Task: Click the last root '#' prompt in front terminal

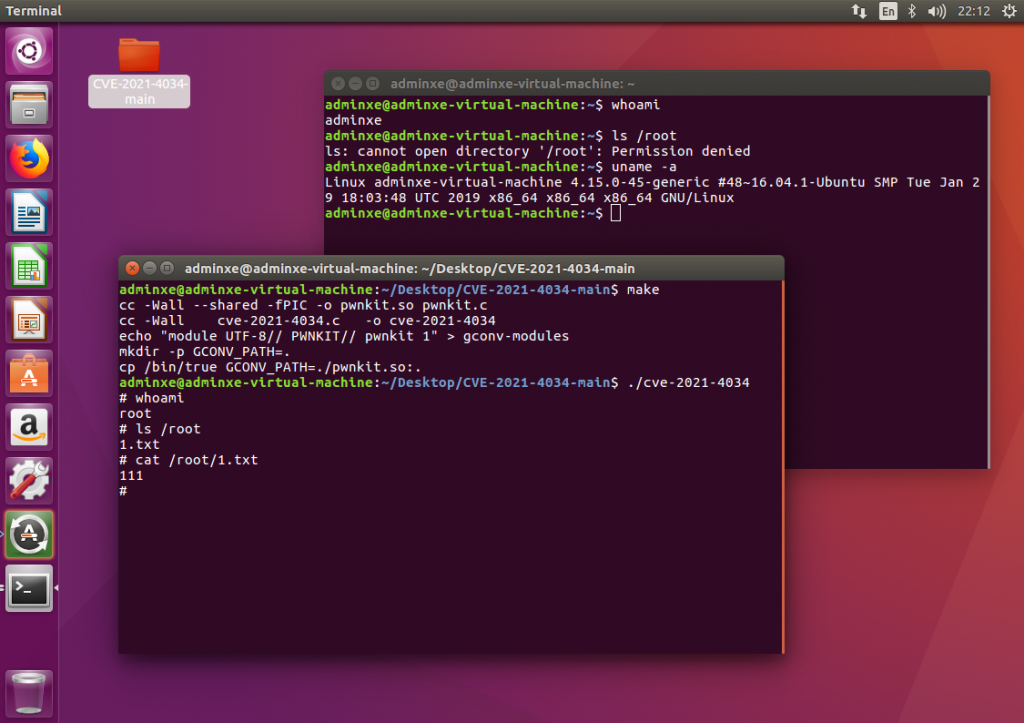Action: point(123,491)
